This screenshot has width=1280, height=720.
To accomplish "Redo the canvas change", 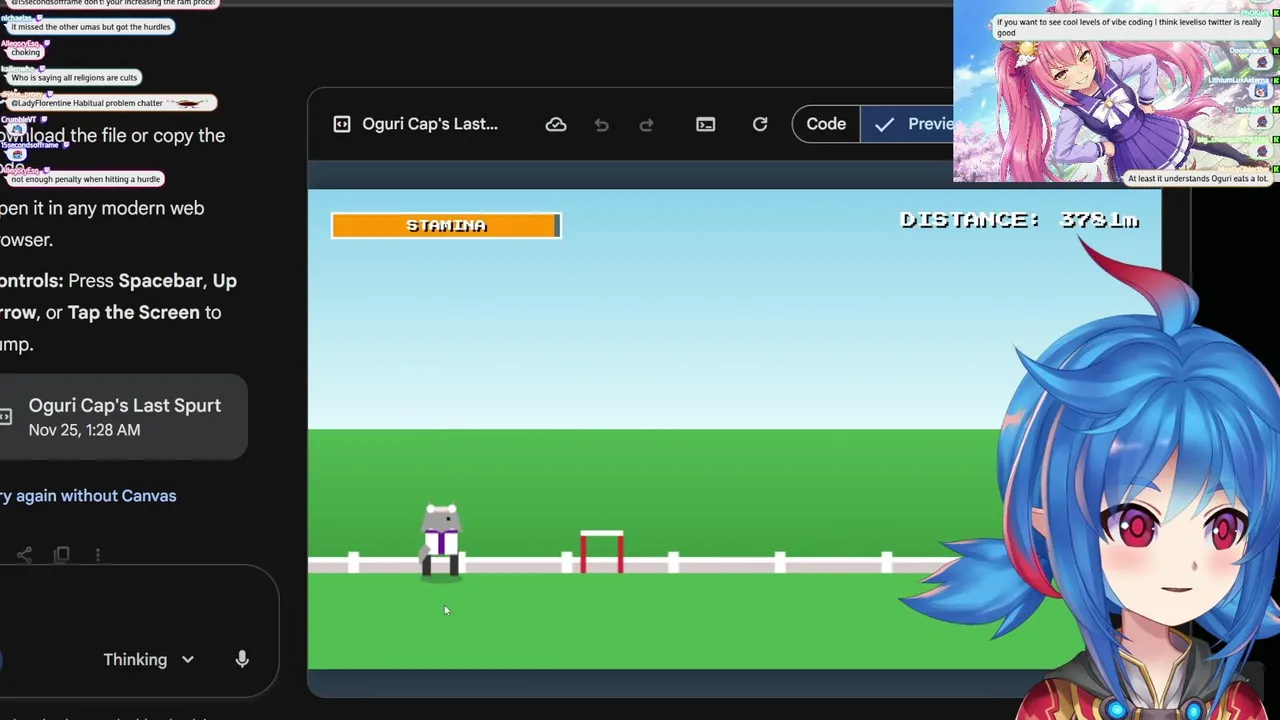I will (646, 124).
